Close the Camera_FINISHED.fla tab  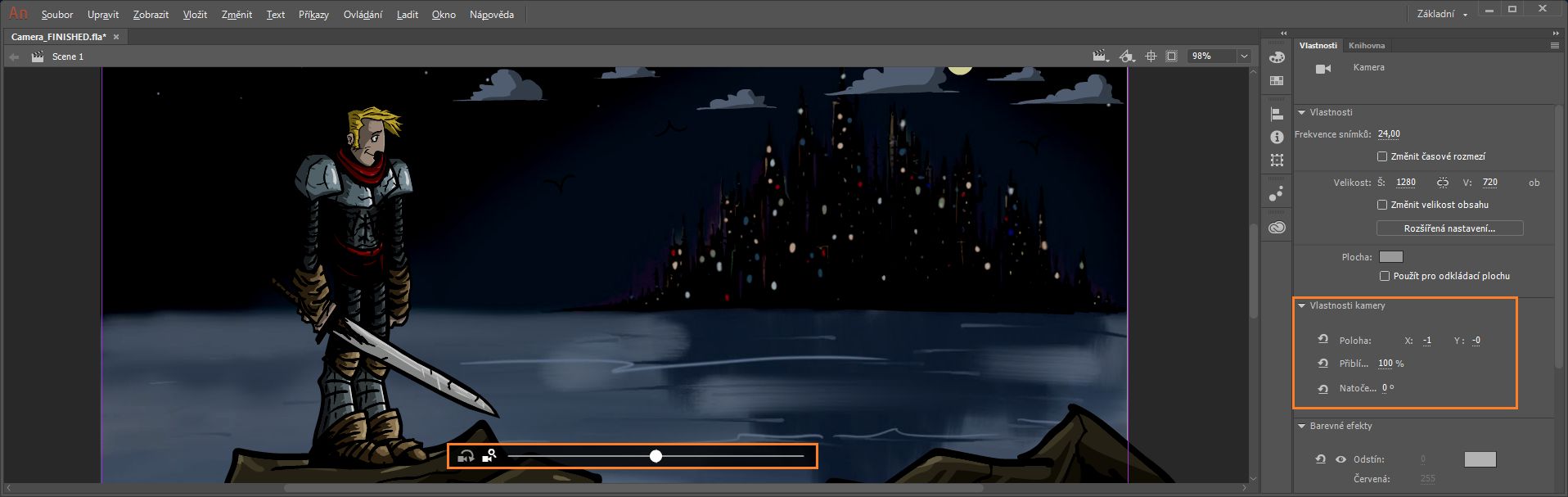(116, 37)
